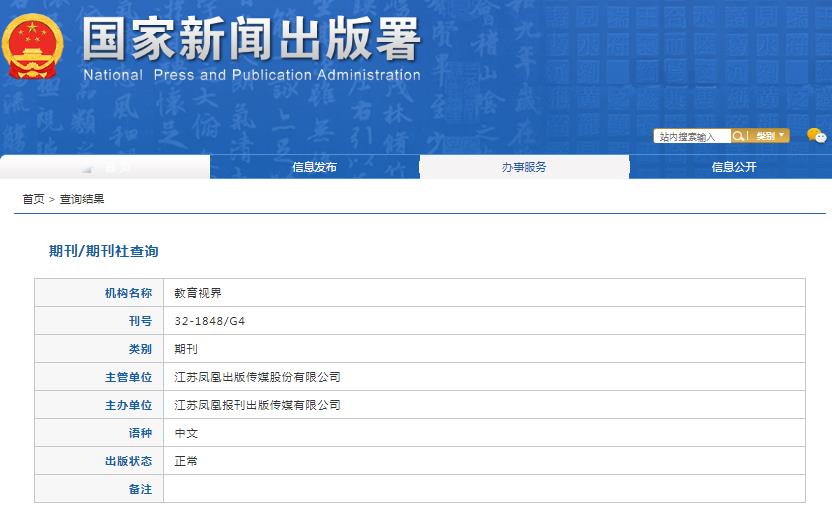Click the 32-1848/G4 serial number value
The height and width of the screenshot is (523, 832).
point(208,321)
